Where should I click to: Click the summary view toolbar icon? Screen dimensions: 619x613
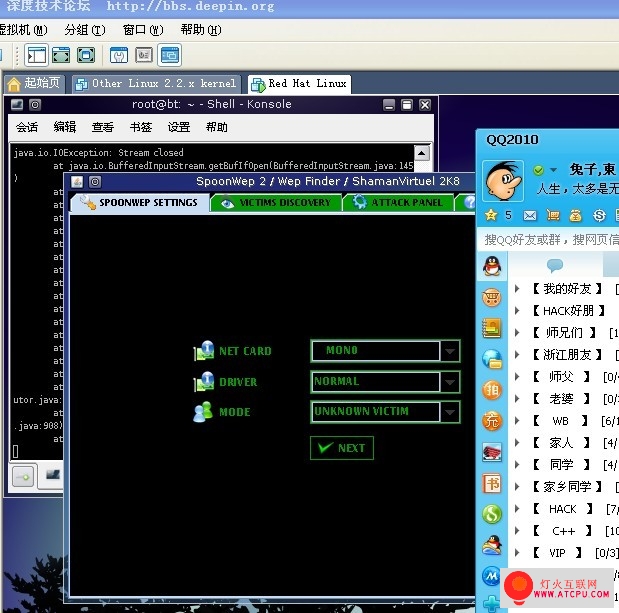pyautogui.click(x=119, y=55)
